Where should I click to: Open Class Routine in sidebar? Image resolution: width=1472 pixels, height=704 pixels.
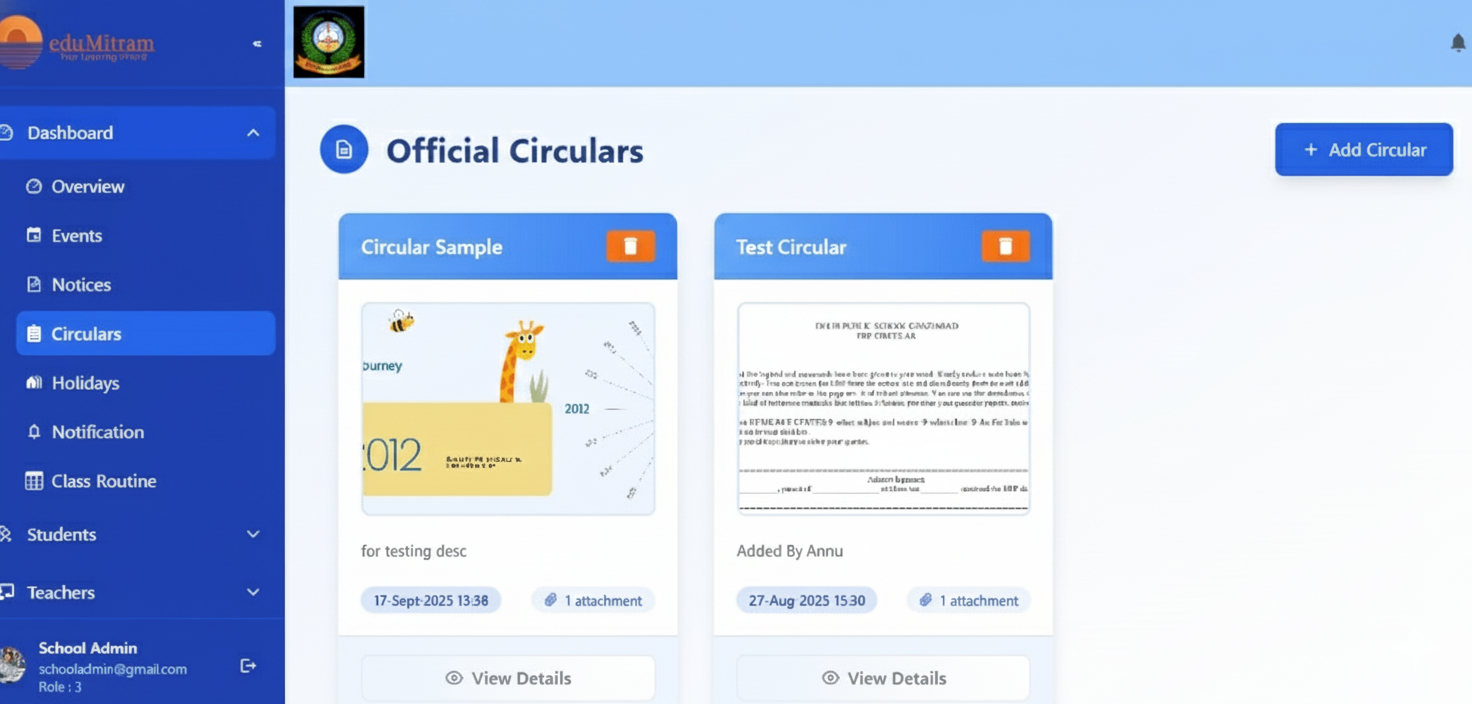(104, 480)
